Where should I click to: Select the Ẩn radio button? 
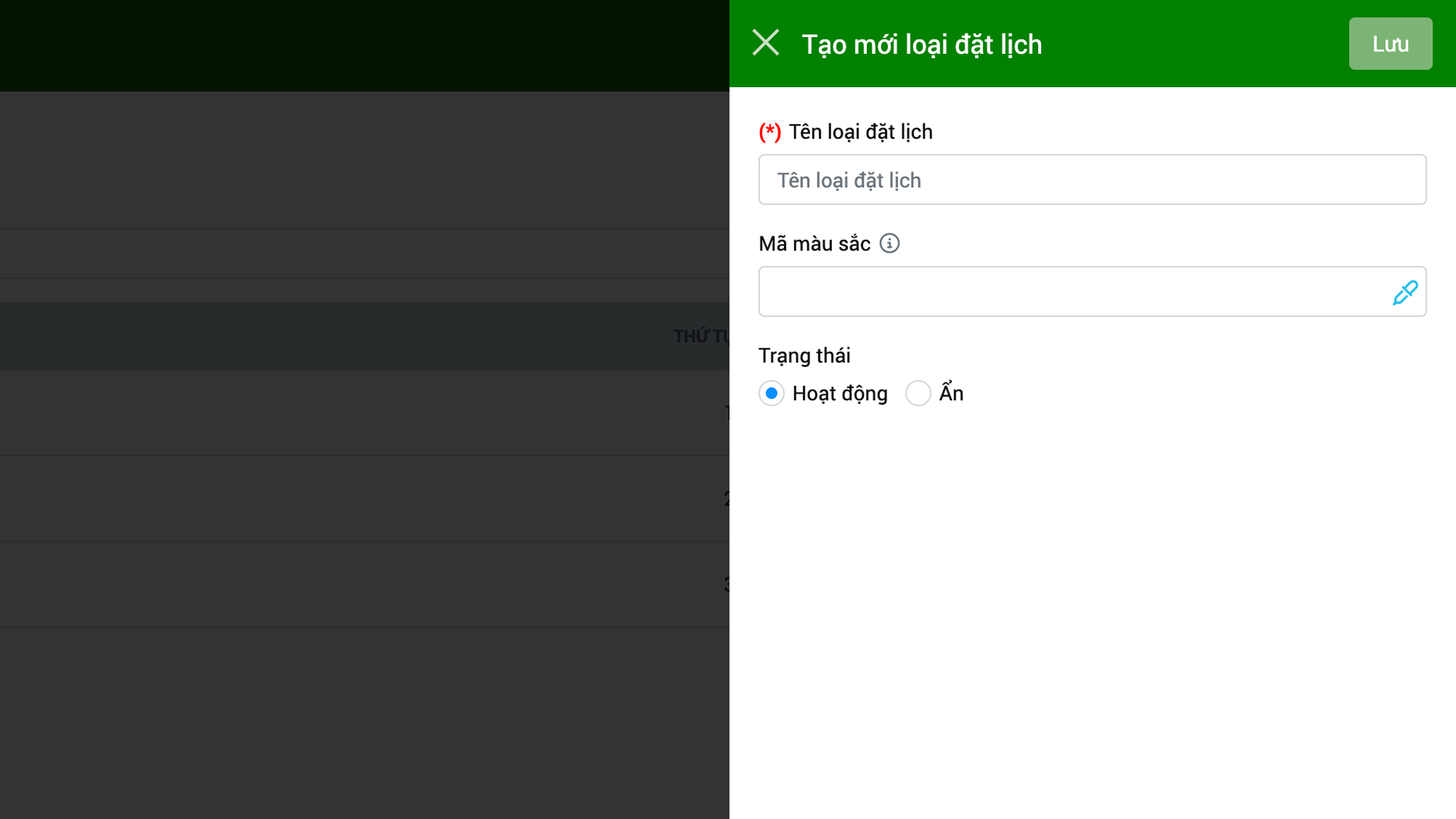[918, 394]
